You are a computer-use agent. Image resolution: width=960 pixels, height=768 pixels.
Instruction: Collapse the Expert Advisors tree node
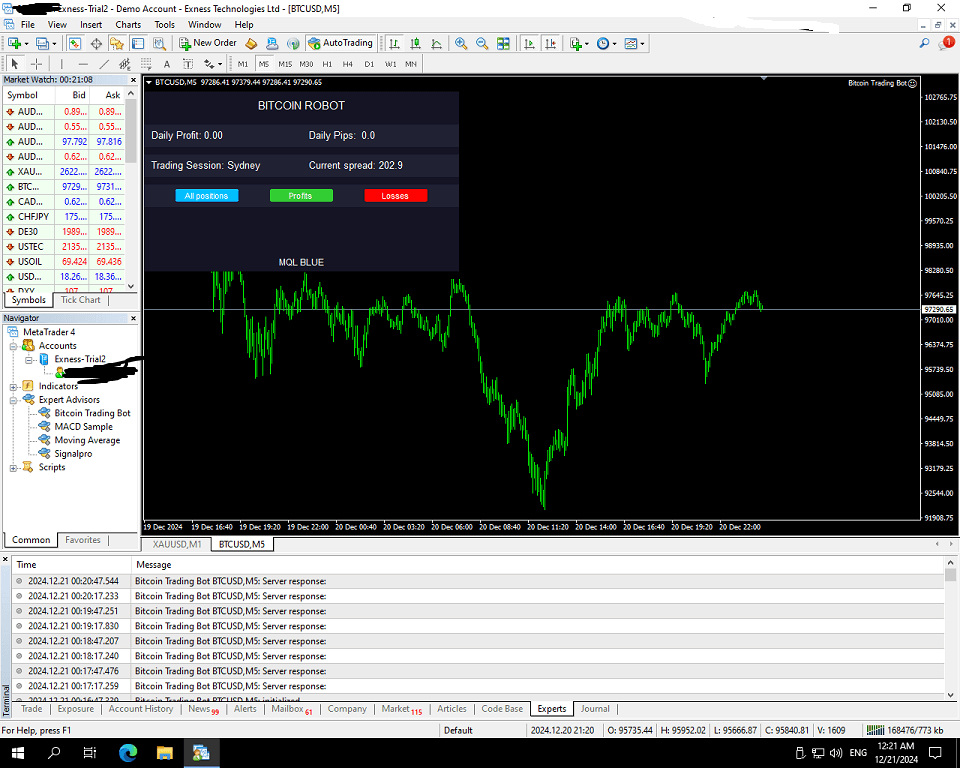pyautogui.click(x=13, y=400)
